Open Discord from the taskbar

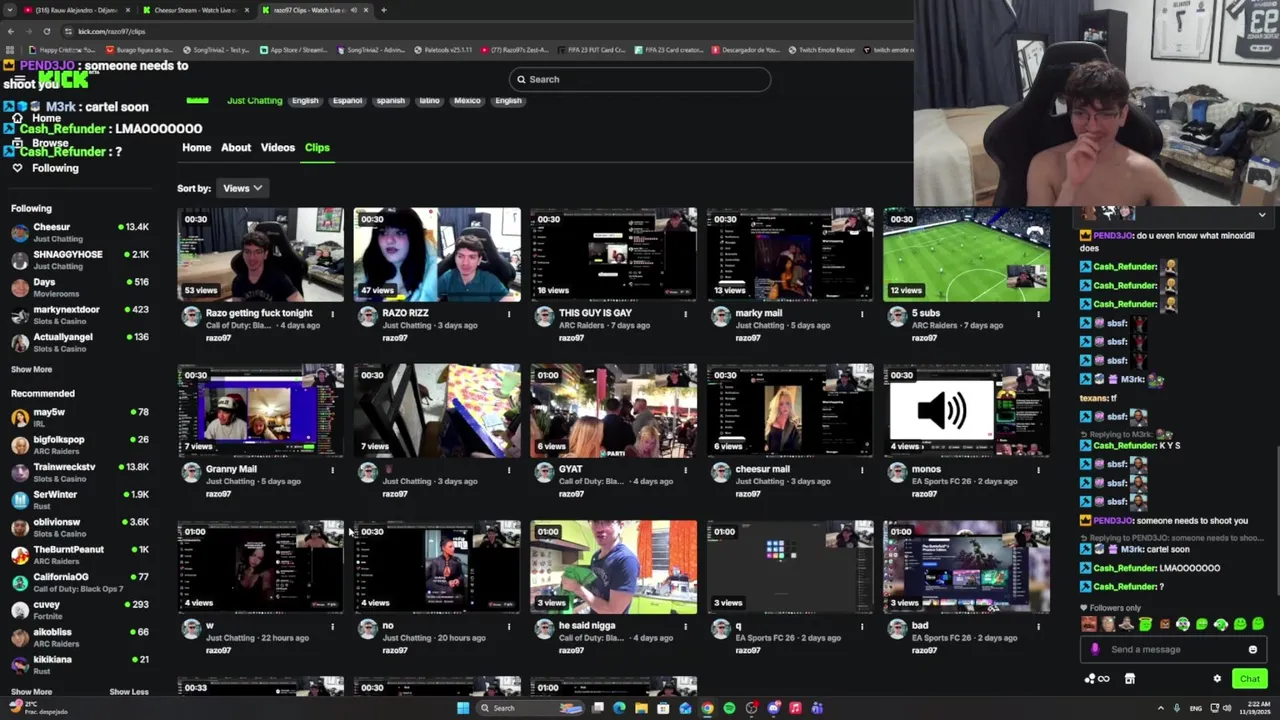[x=773, y=709]
